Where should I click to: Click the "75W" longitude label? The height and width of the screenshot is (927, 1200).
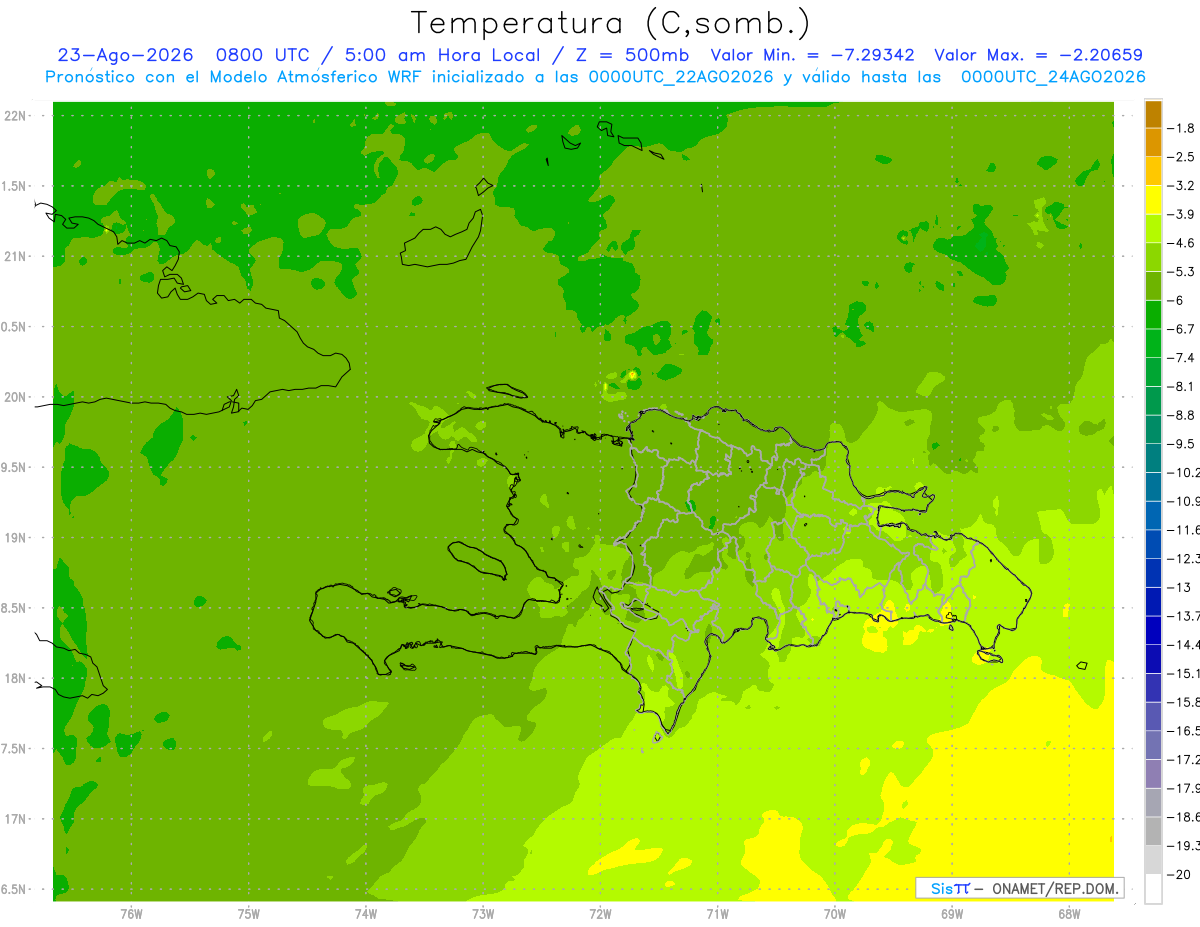[x=248, y=913]
